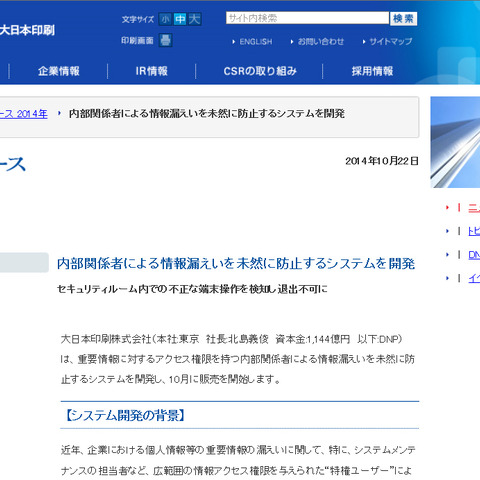Open the CSRの取り組み navigation tab
This screenshot has width=480, height=480.
tap(260, 71)
